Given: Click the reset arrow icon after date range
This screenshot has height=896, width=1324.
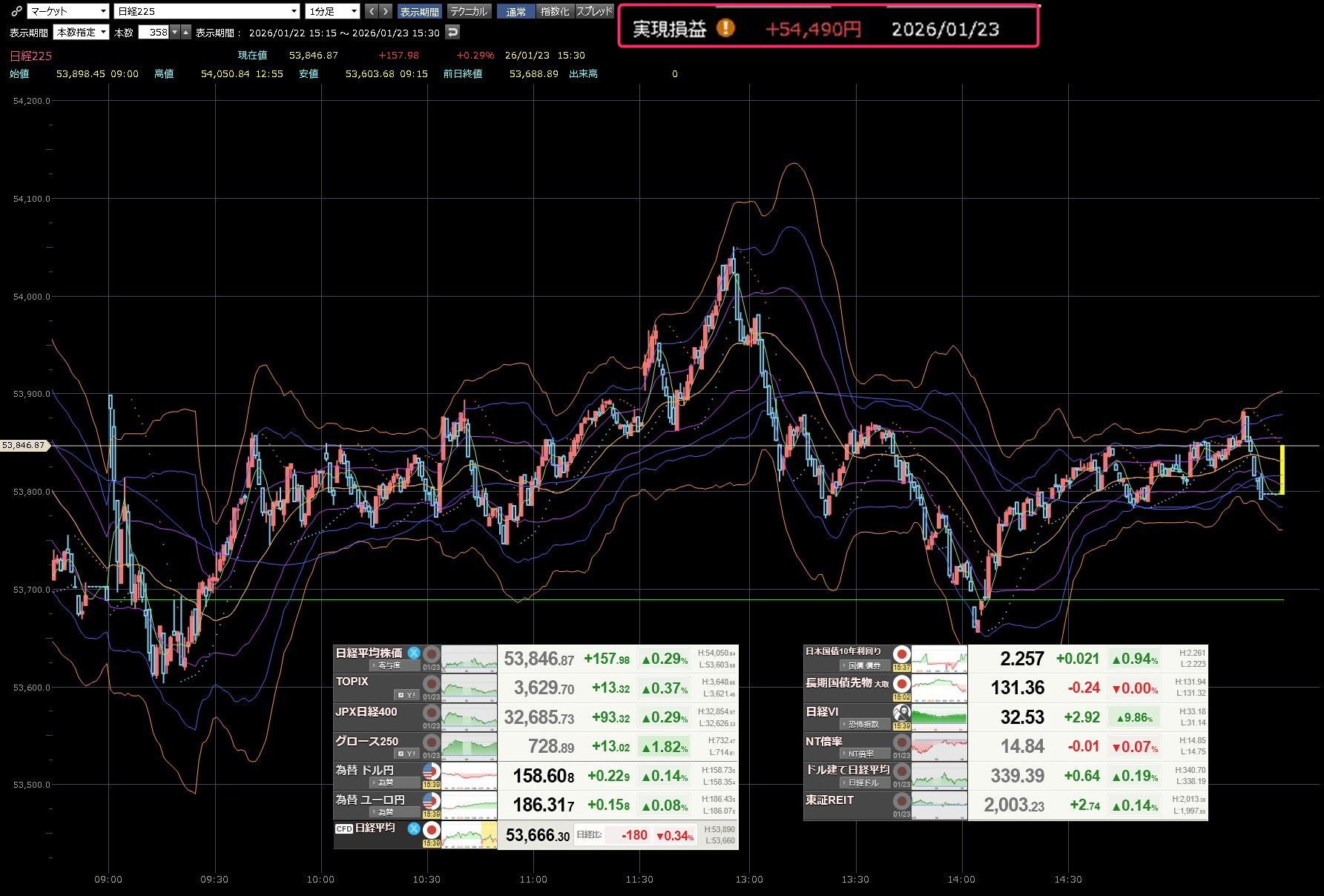Looking at the screenshot, I should click(452, 32).
